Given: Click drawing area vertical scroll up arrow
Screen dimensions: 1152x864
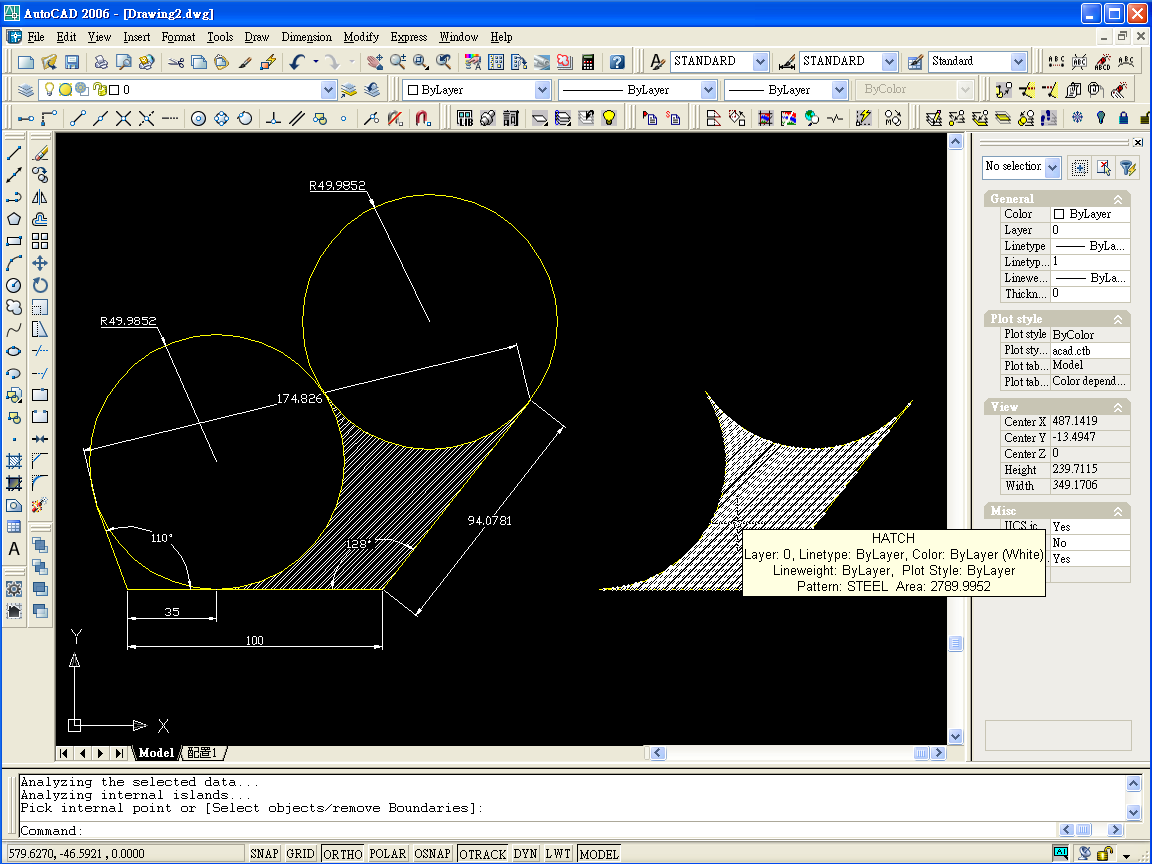Looking at the screenshot, I should click(x=955, y=142).
